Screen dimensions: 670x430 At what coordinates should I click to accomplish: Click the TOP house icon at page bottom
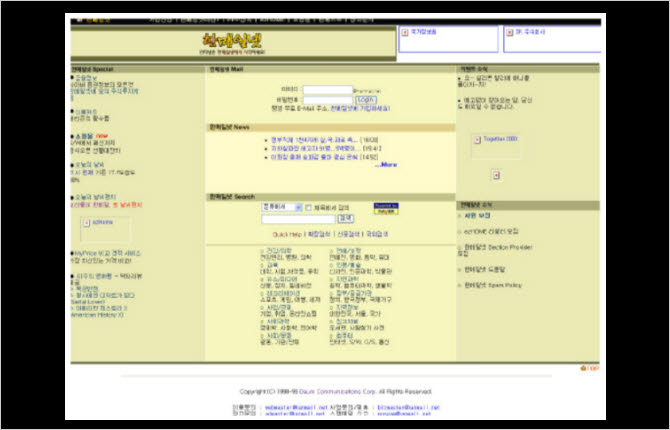coord(589,368)
